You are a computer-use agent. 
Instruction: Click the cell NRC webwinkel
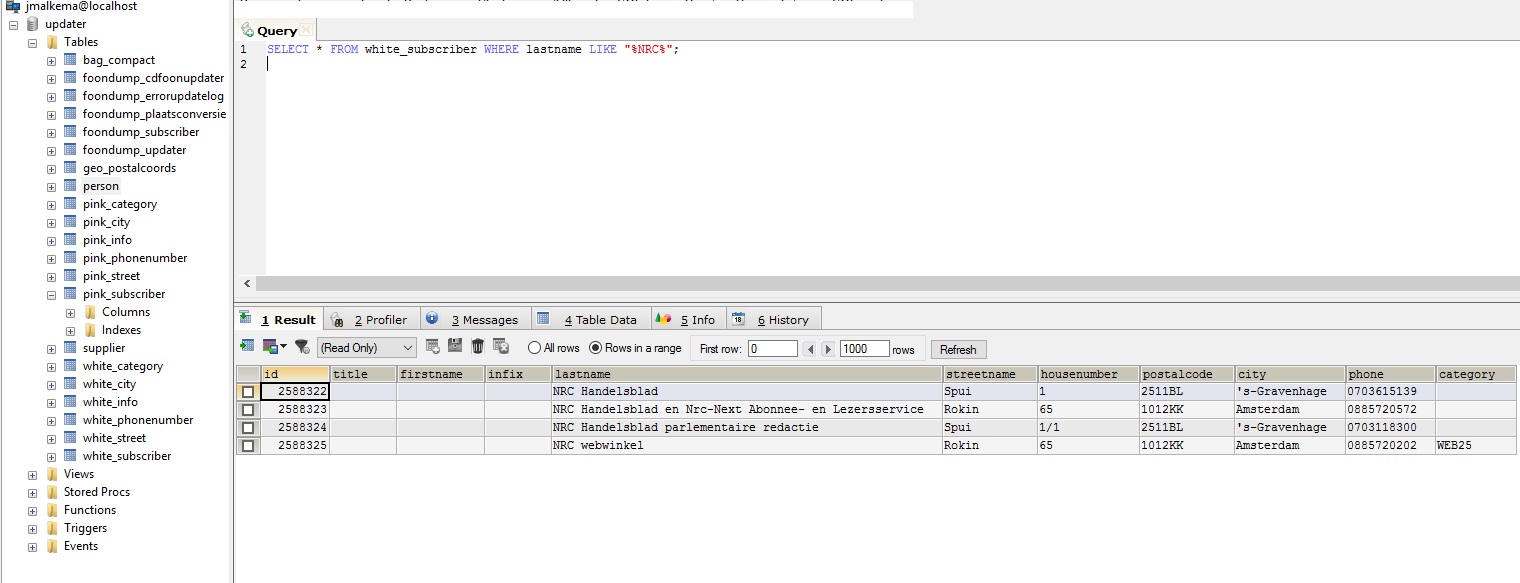pyautogui.click(x=747, y=446)
